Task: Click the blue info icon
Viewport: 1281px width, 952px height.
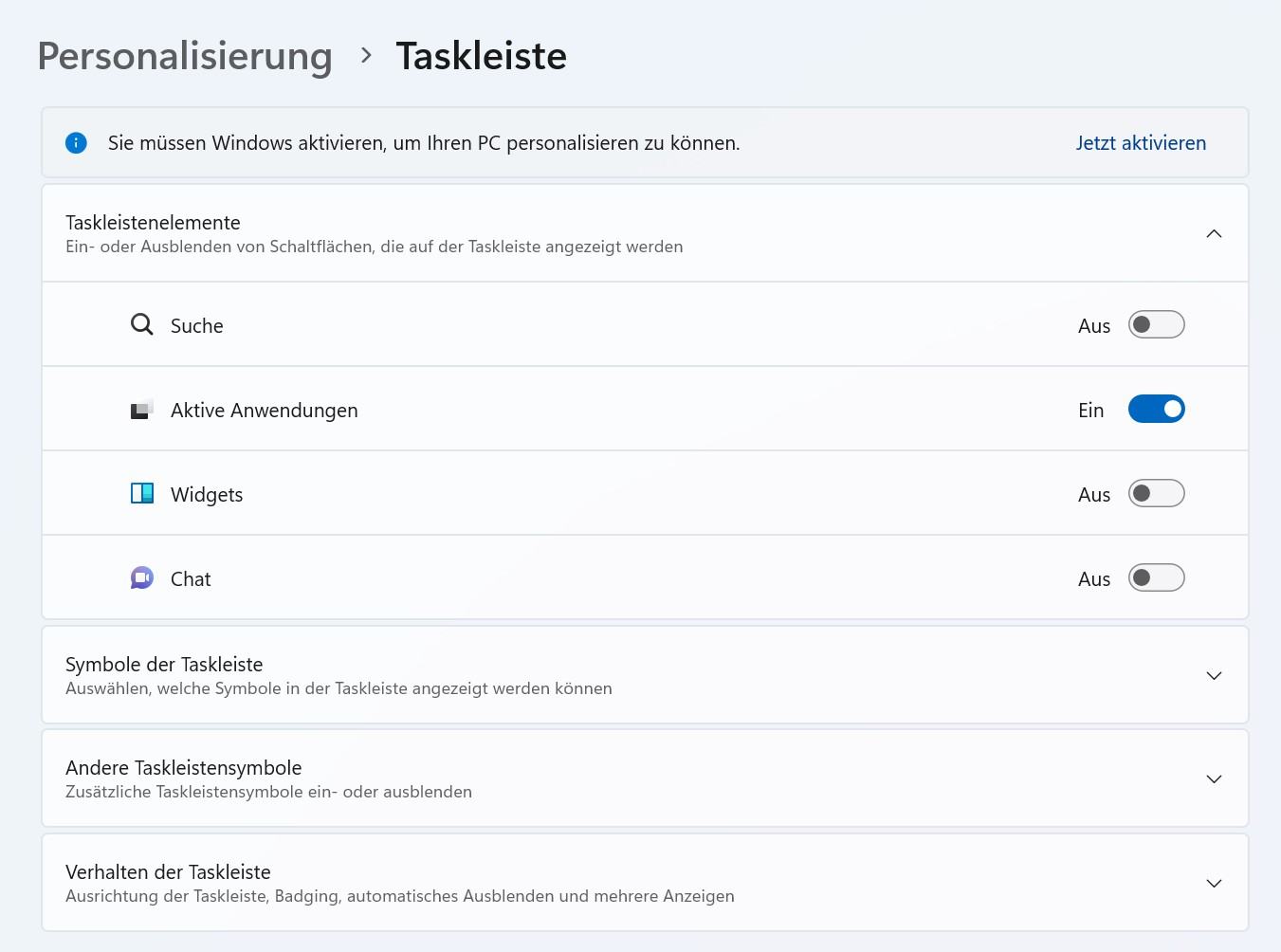Action: (76, 143)
